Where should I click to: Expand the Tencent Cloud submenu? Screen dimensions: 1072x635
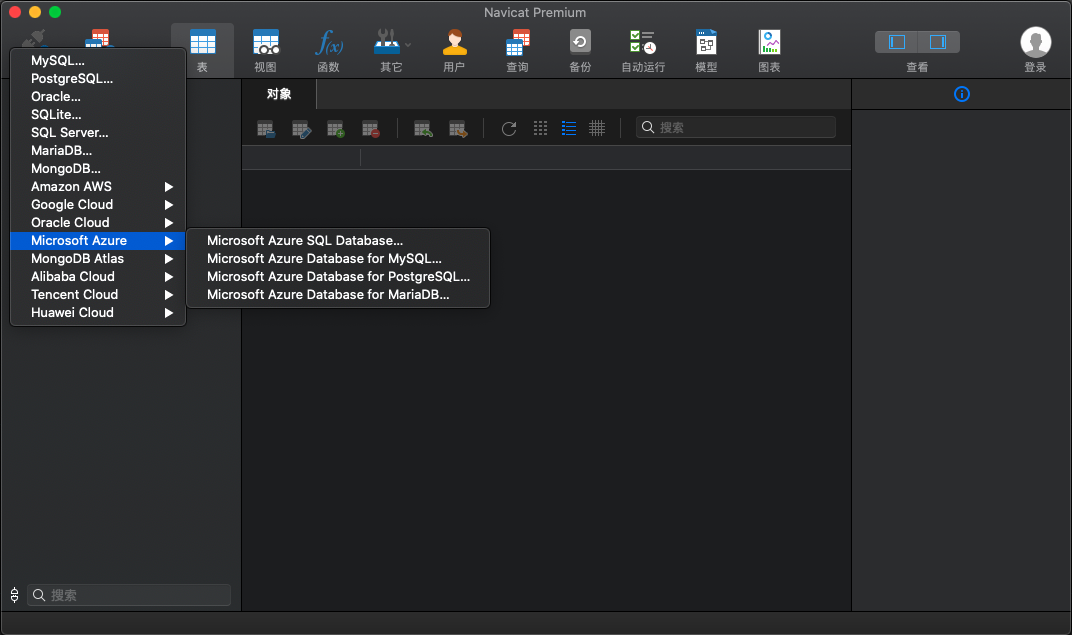(98, 295)
